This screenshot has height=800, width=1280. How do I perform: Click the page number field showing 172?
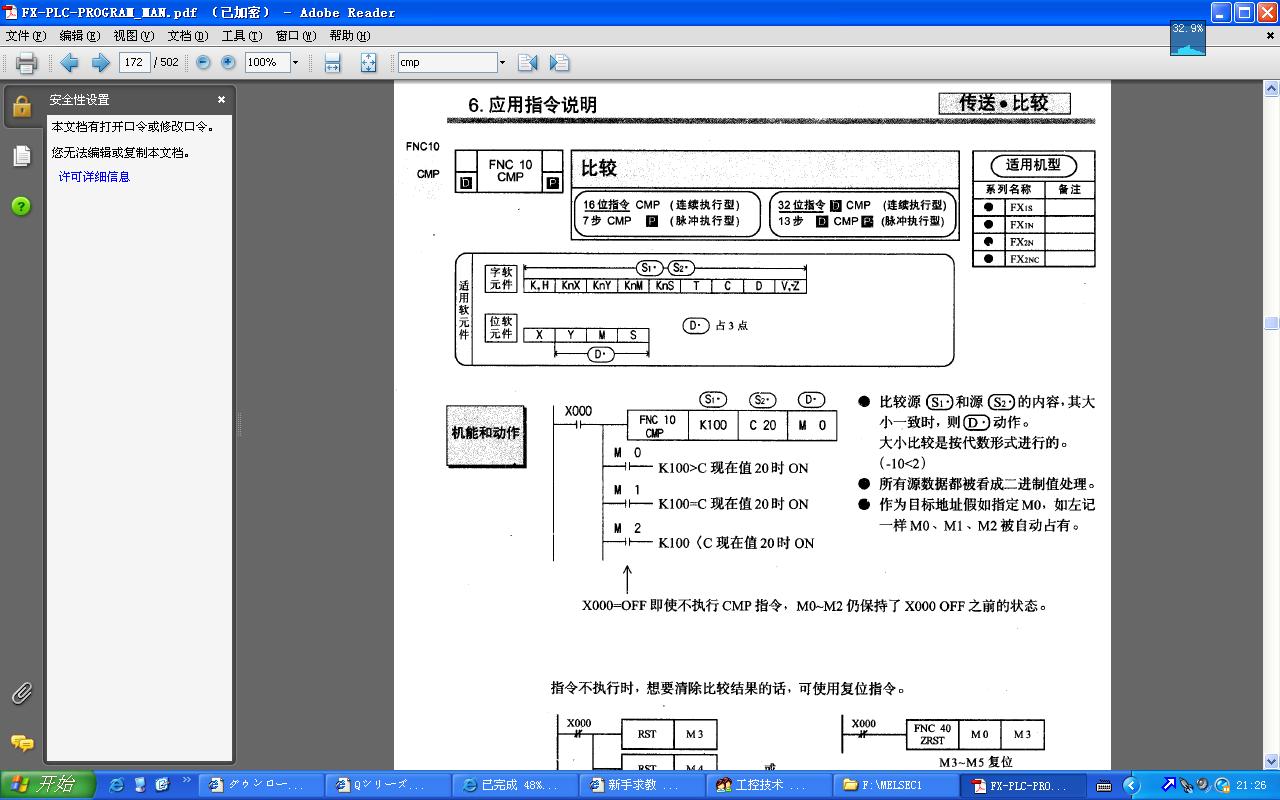tap(134, 62)
